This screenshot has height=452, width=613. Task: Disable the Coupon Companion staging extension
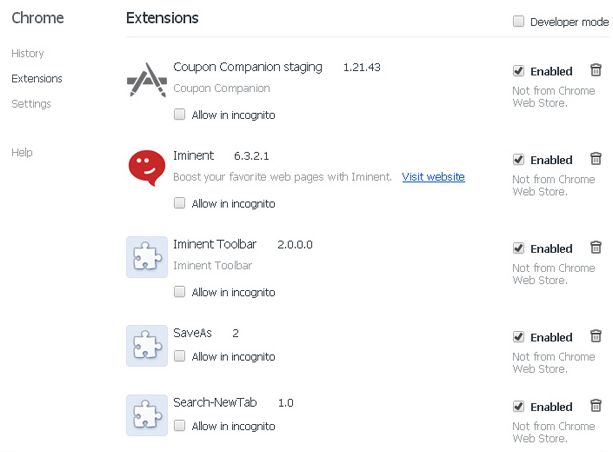[518, 71]
